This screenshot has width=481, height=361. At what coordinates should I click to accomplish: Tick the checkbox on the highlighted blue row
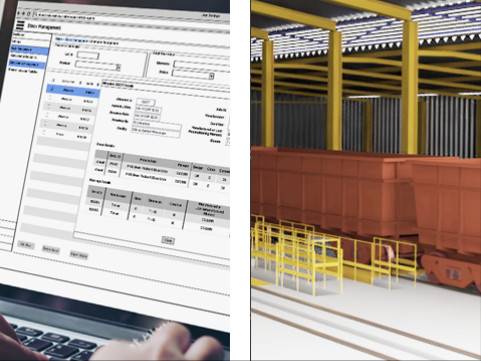click(x=52, y=89)
